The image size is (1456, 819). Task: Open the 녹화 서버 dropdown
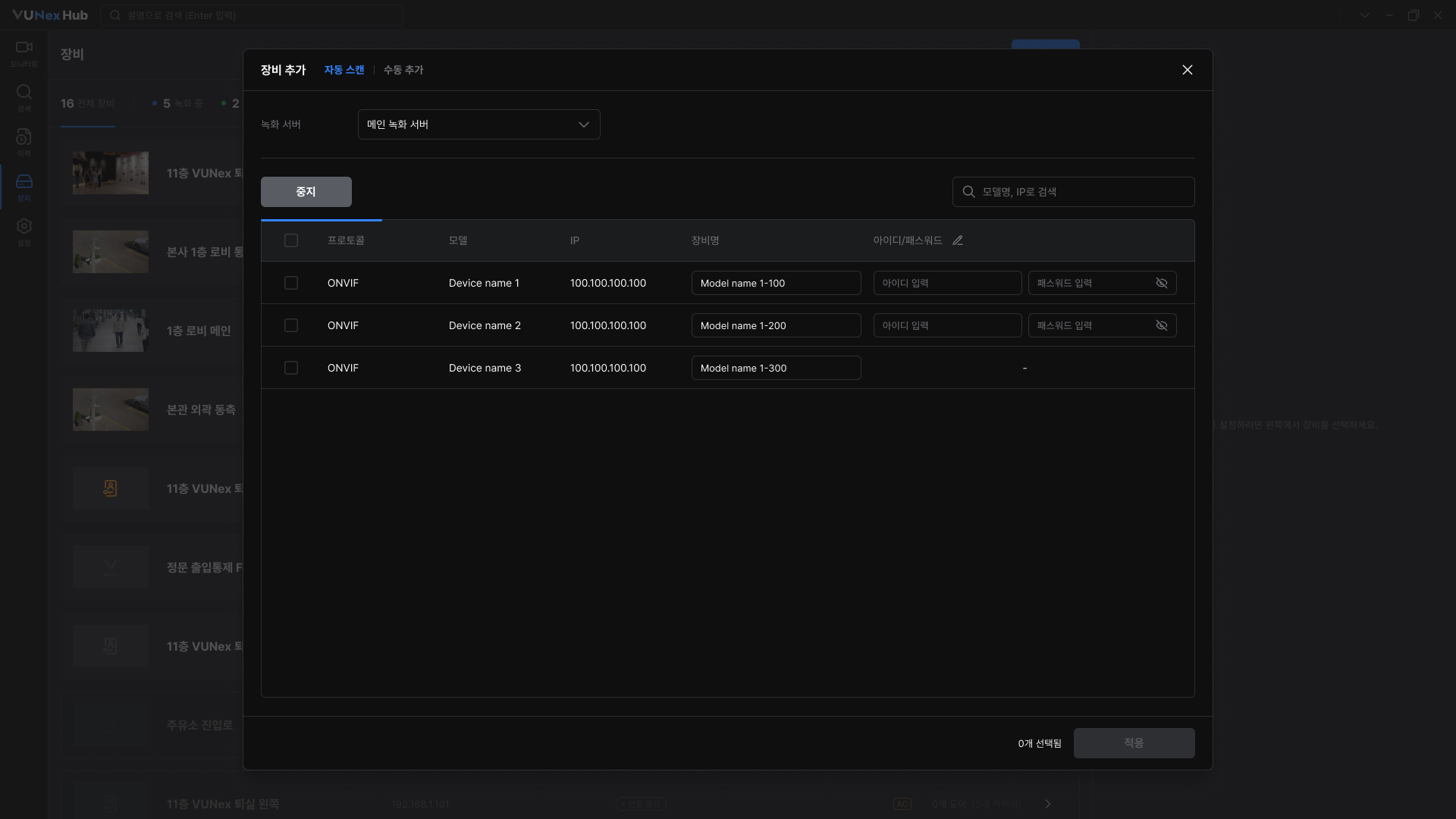[x=479, y=124]
